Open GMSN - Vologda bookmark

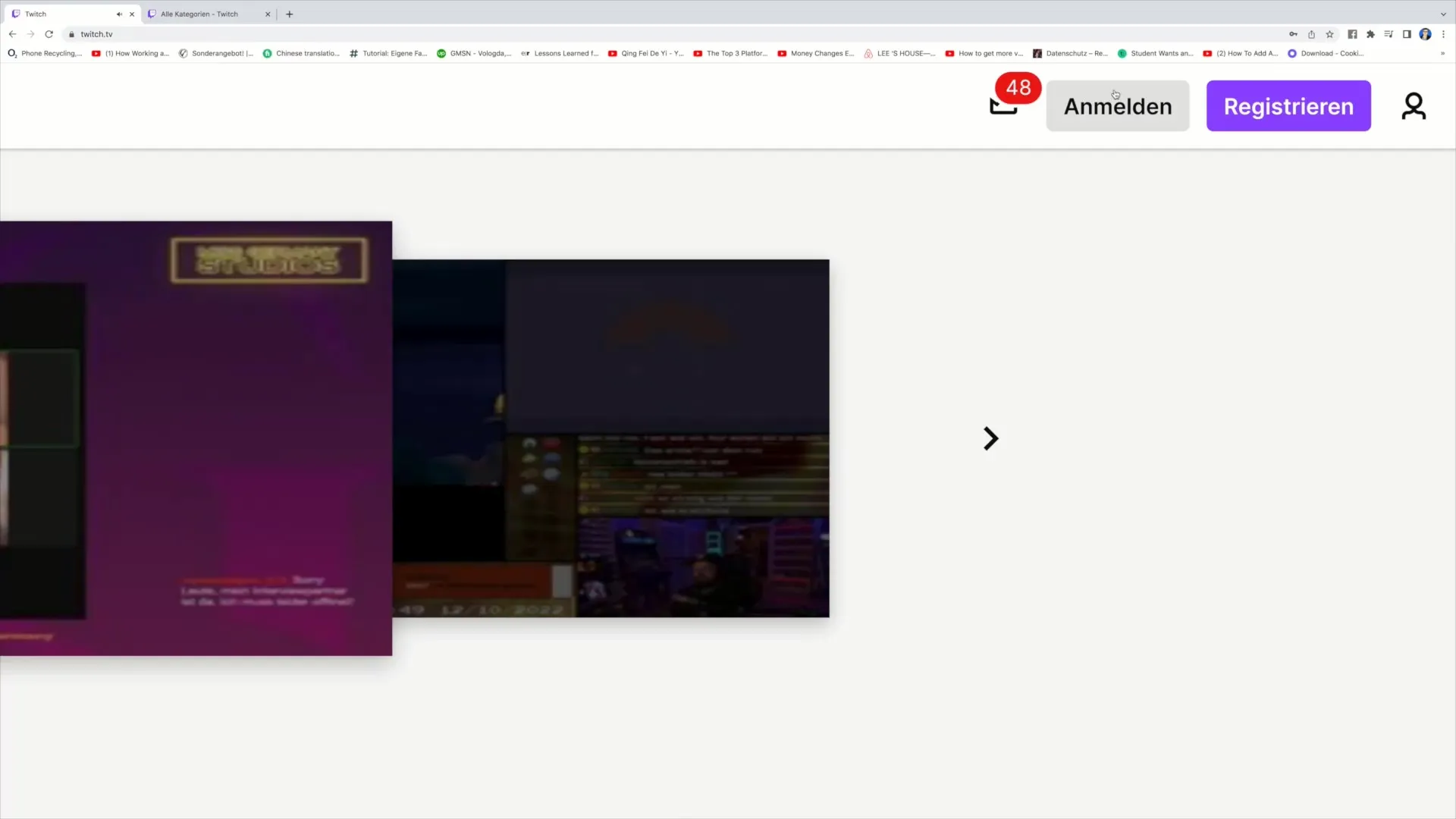click(474, 53)
